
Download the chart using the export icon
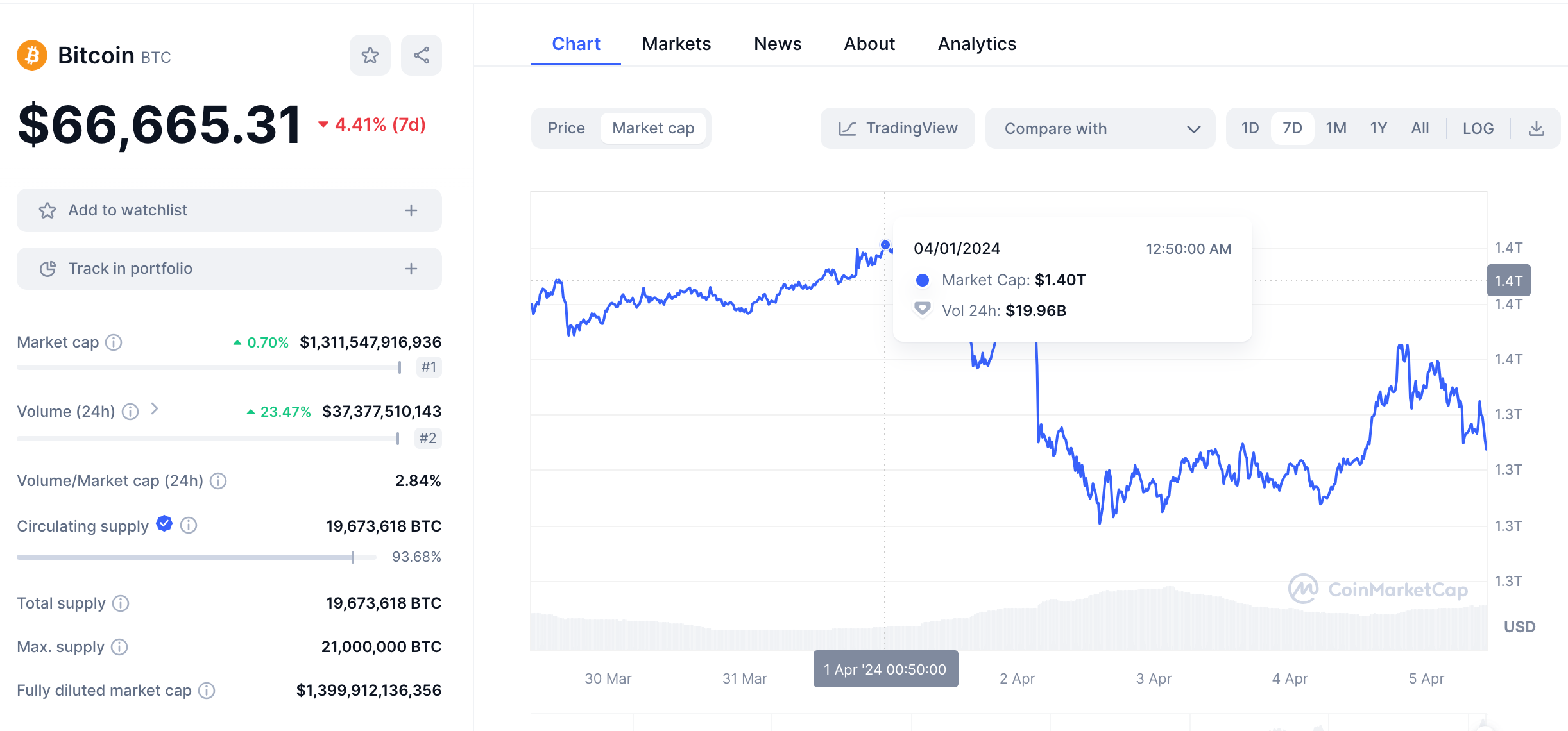pos(1537,128)
